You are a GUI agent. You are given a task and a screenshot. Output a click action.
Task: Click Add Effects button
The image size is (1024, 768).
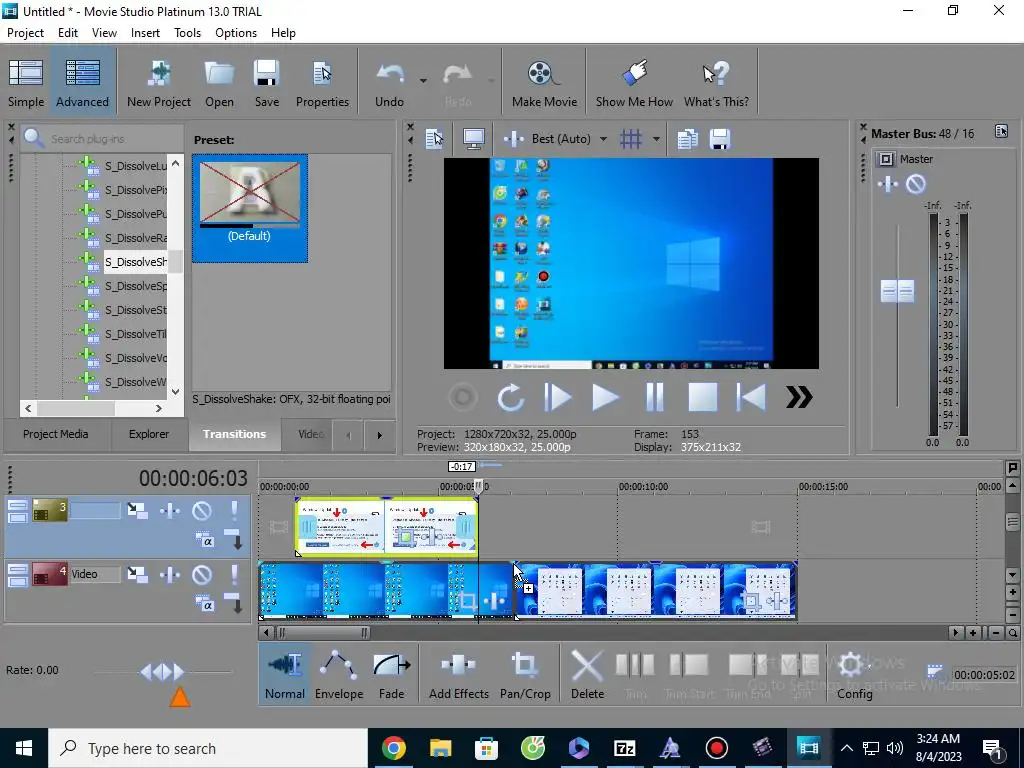coord(458,675)
